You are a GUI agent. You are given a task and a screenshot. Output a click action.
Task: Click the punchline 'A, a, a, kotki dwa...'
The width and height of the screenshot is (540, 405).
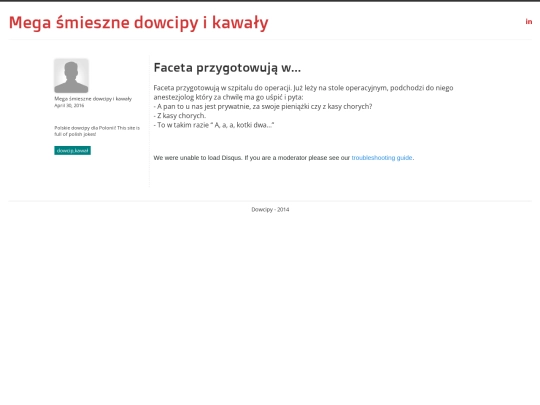click(244, 125)
